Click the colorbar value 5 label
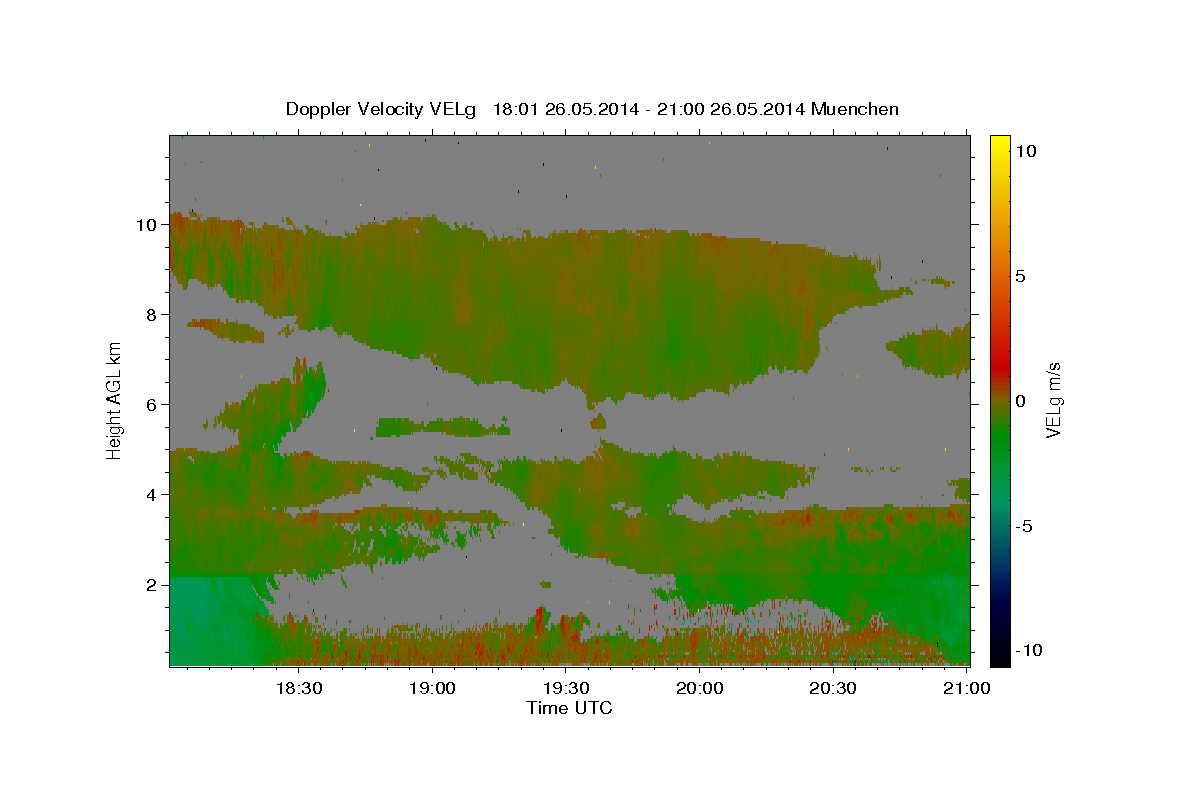Viewport: 1200px width, 800px height. (x=1021, y=276)
